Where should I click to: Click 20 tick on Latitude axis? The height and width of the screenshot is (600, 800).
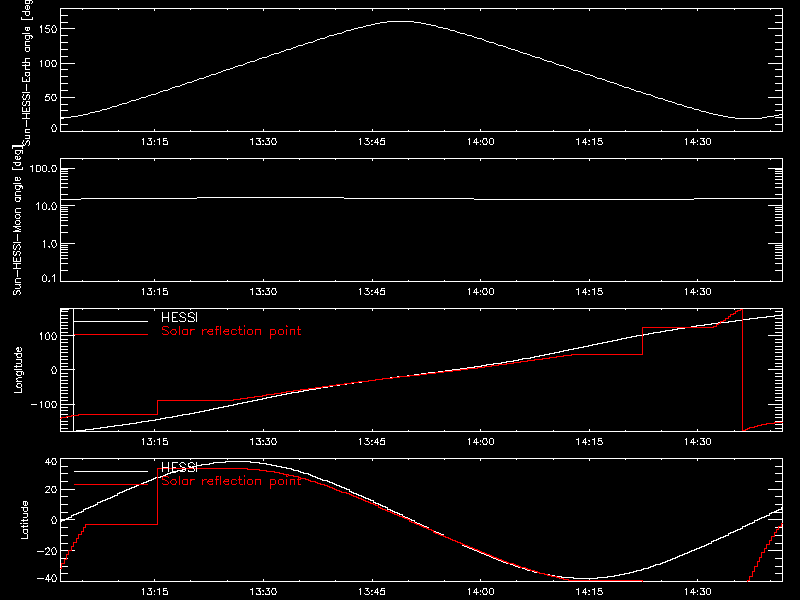(x=51, y=490)
